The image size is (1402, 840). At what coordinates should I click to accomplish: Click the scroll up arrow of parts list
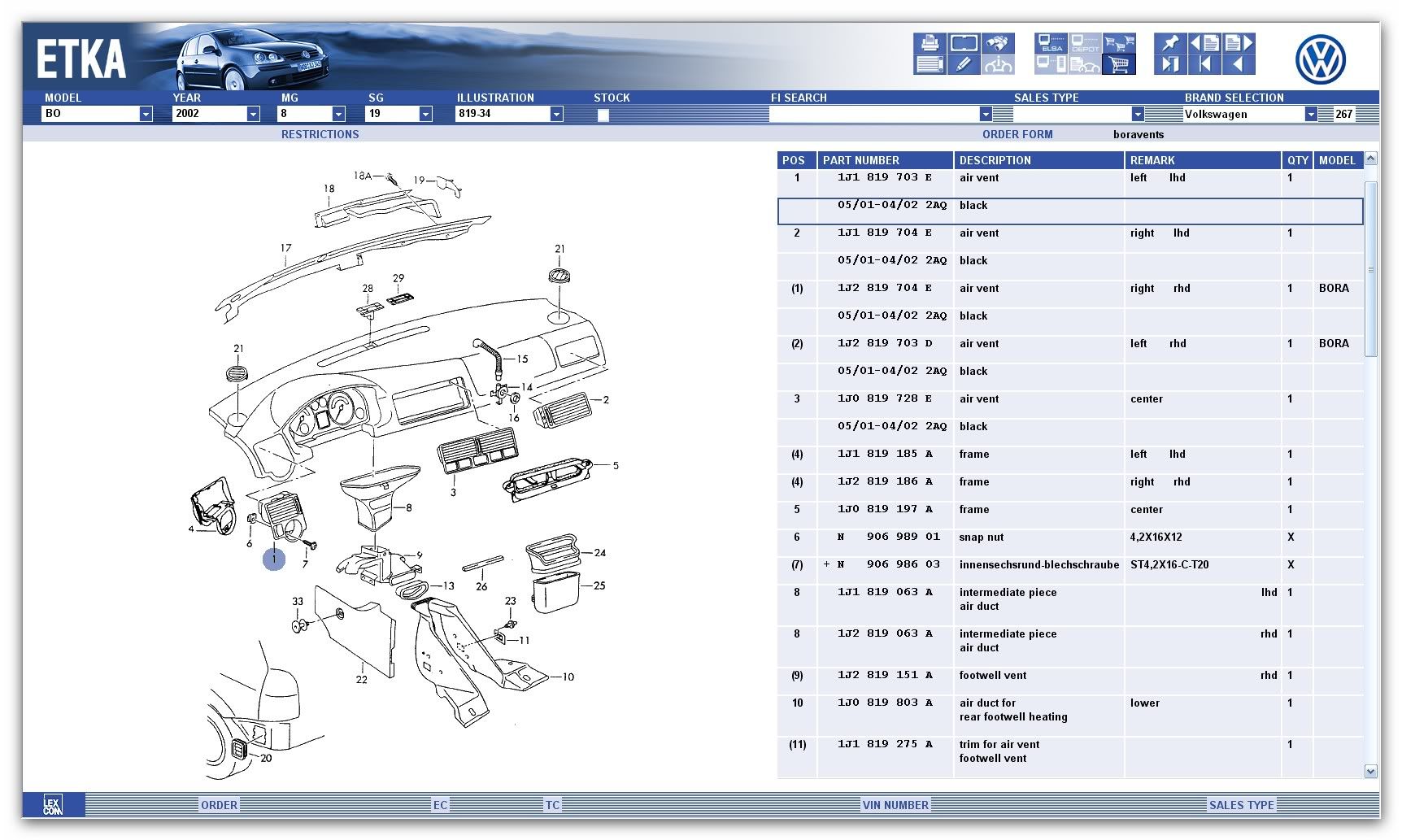(1371, 159)
